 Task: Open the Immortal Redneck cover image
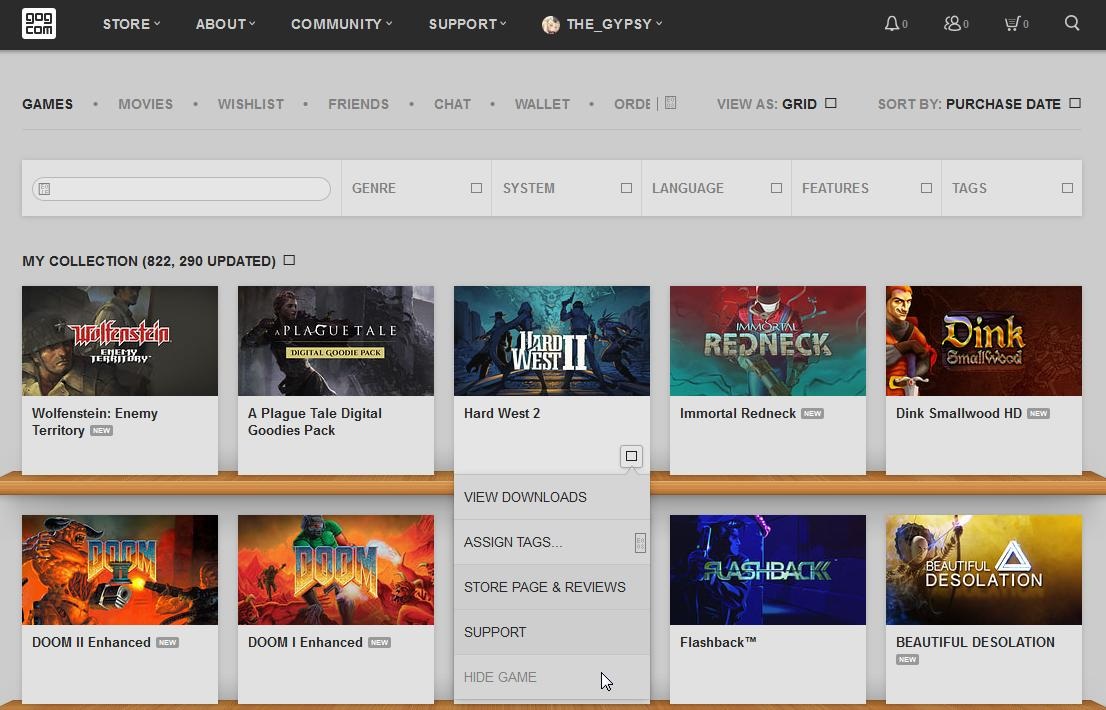coord(767,341)
